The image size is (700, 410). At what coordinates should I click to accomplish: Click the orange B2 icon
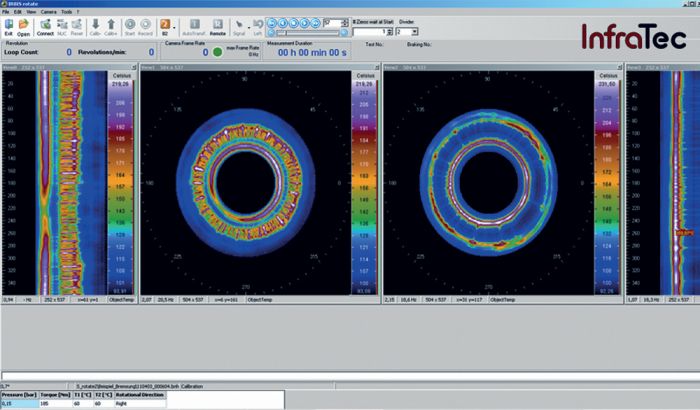pos(165,25)
